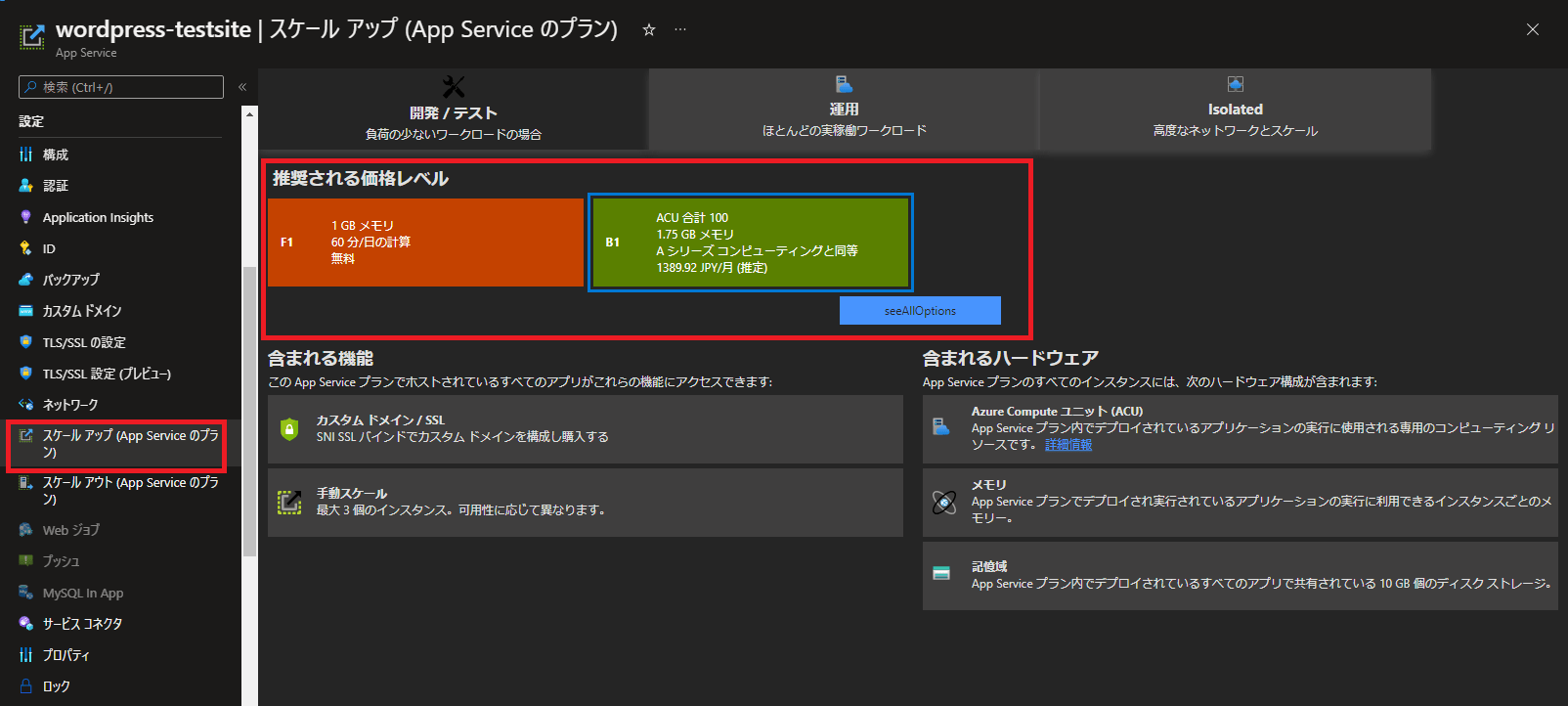Click the Azure Compute ユニット hardware icon
Image resolution: width=1568 pixels, height=706 pixels.
coord(941,427)
